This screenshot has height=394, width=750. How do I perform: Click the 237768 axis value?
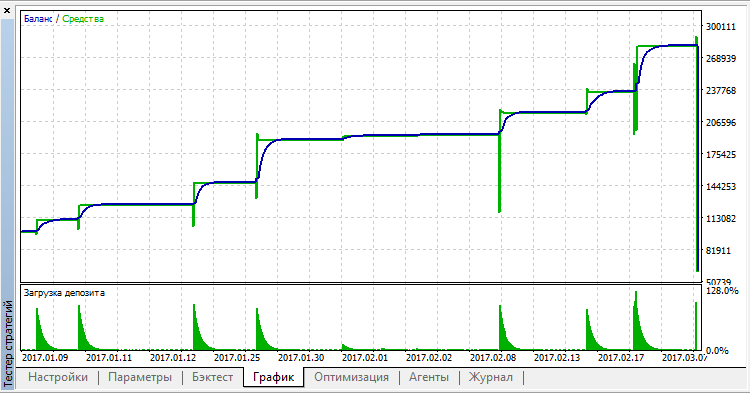click(x=721, y=91)
